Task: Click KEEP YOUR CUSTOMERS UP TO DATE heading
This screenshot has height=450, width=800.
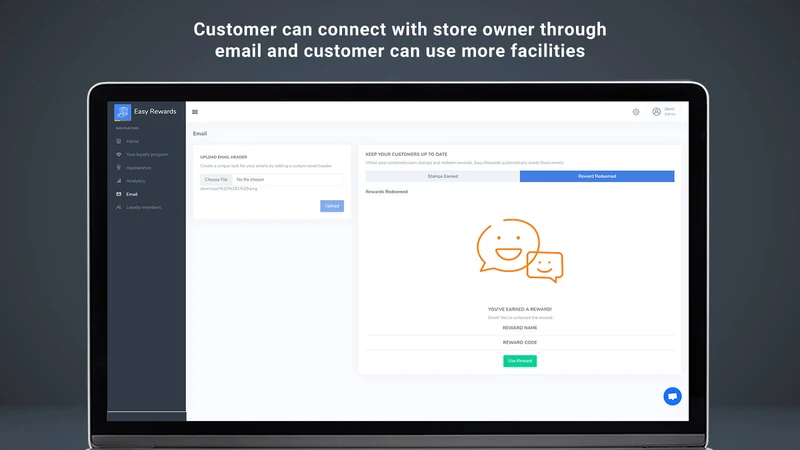Action: point(406,154)
